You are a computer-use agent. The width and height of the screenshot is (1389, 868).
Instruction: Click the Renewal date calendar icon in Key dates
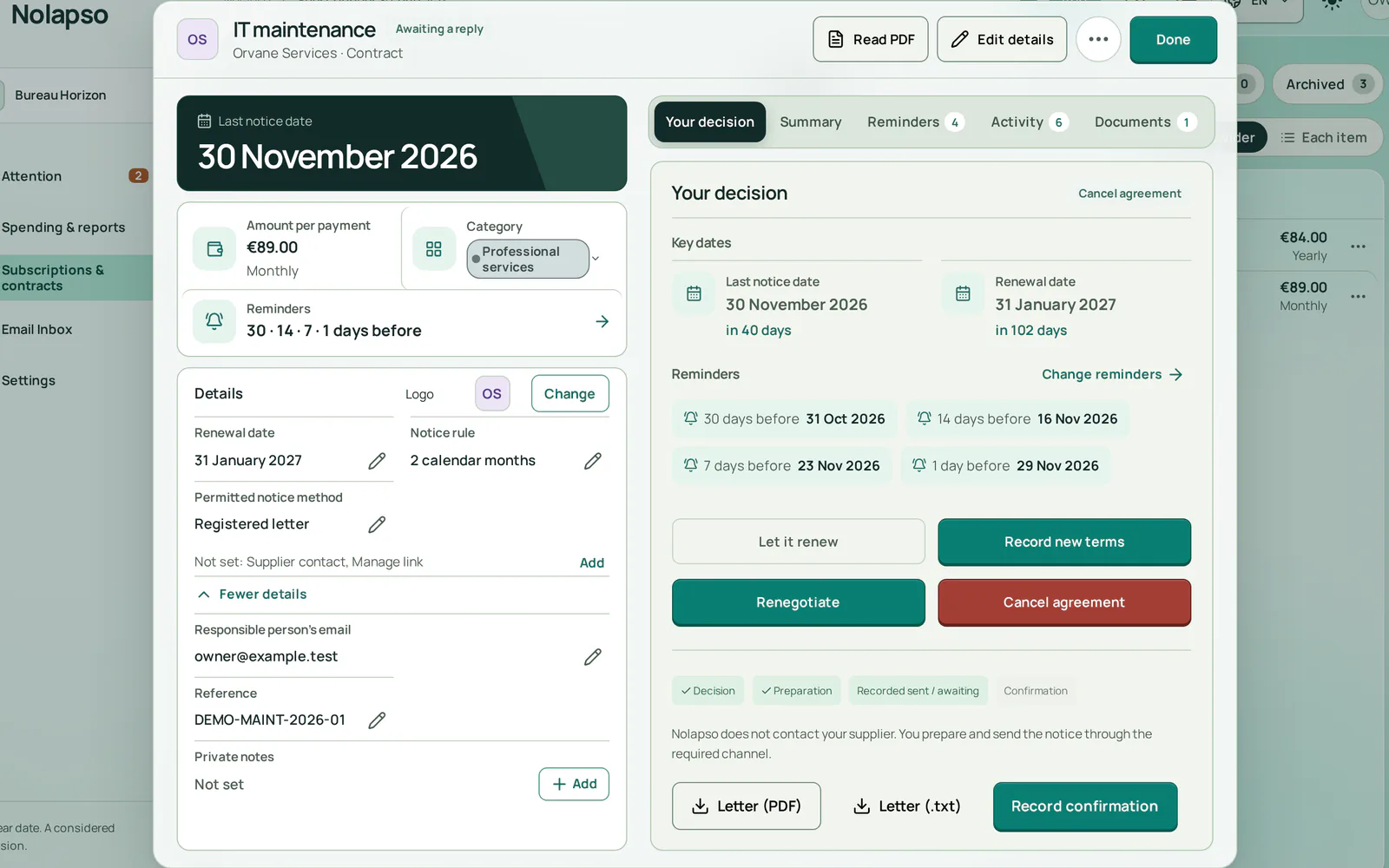(x=963, y=293)
